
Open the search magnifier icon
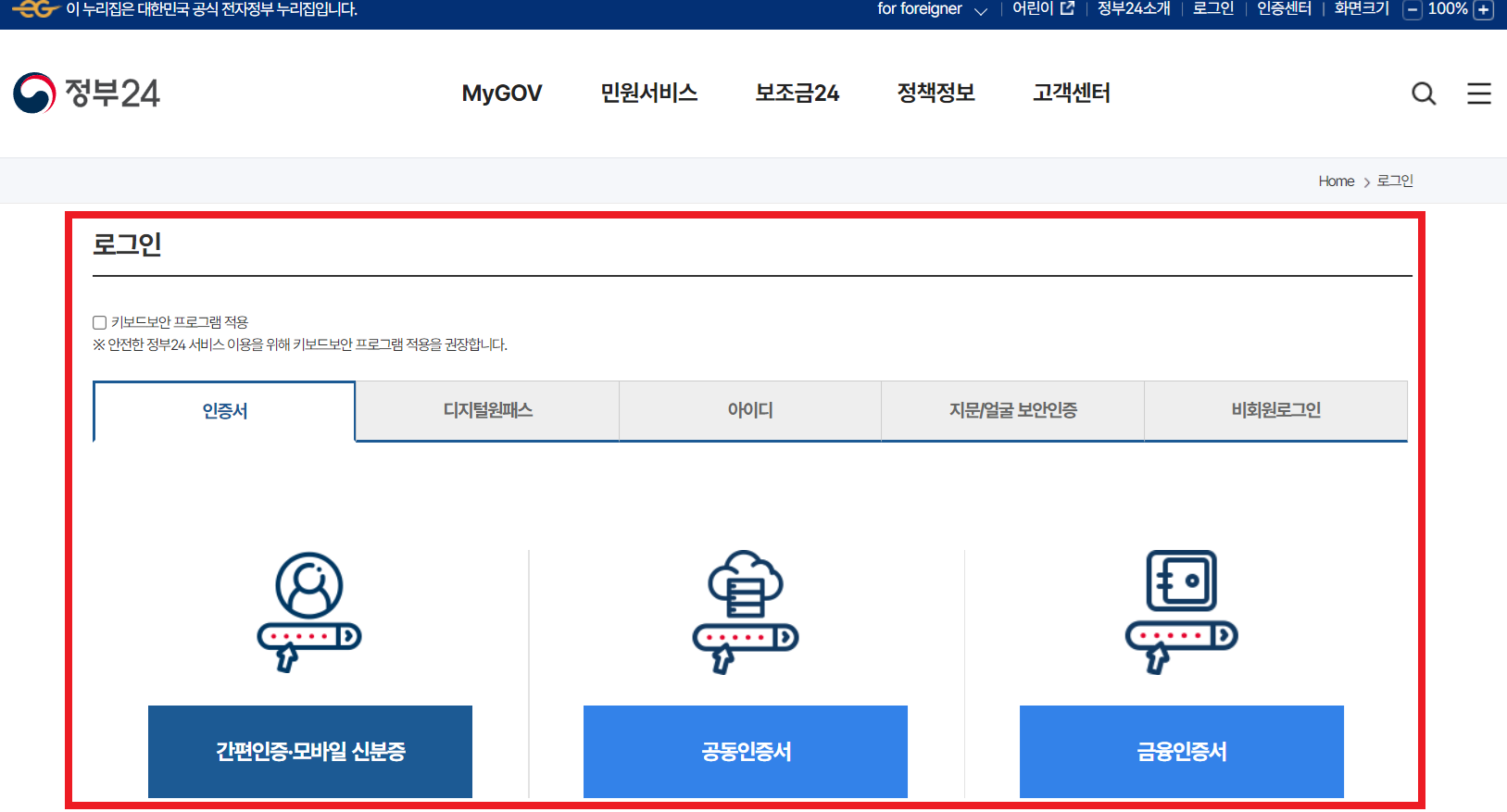tap(1424, 94)
